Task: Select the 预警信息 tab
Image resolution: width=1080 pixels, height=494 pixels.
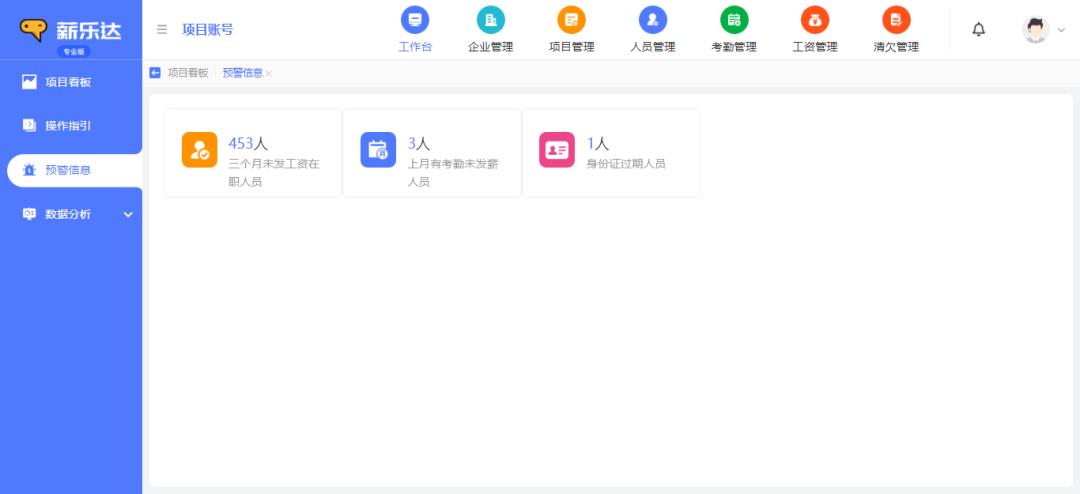Action: coord(242,73)
